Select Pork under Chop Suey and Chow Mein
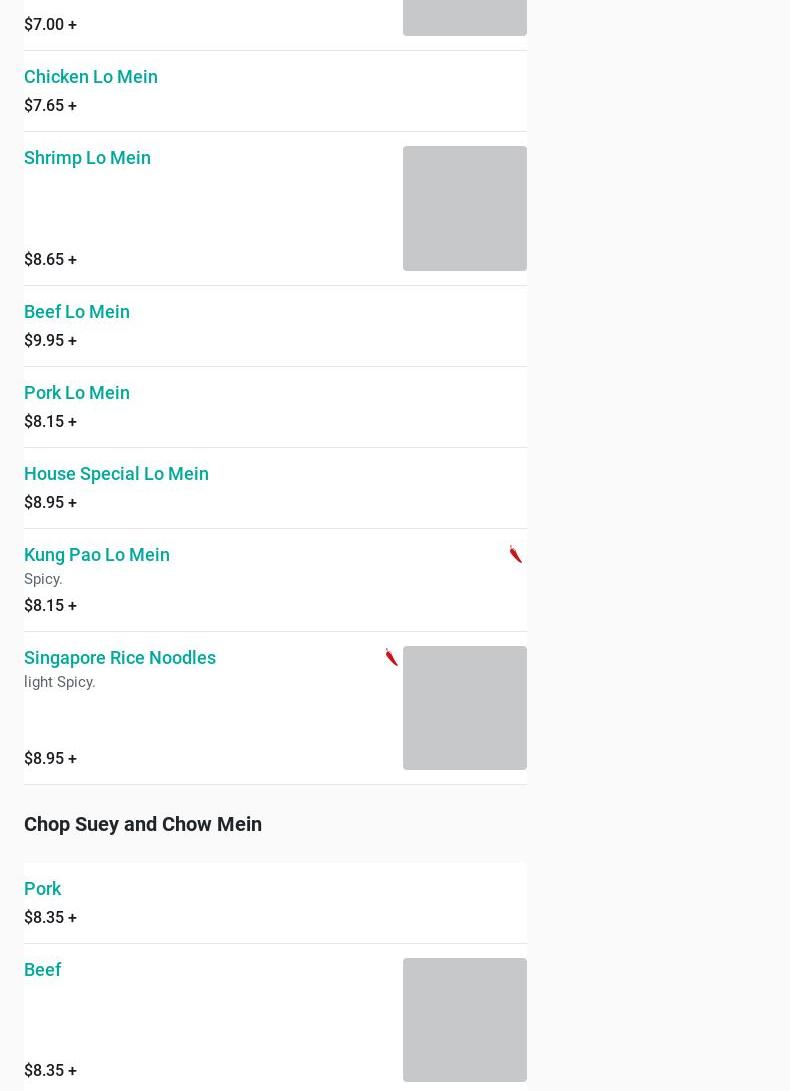The width and height of the screenshot is (790, 1091). (x=42, y=888)
